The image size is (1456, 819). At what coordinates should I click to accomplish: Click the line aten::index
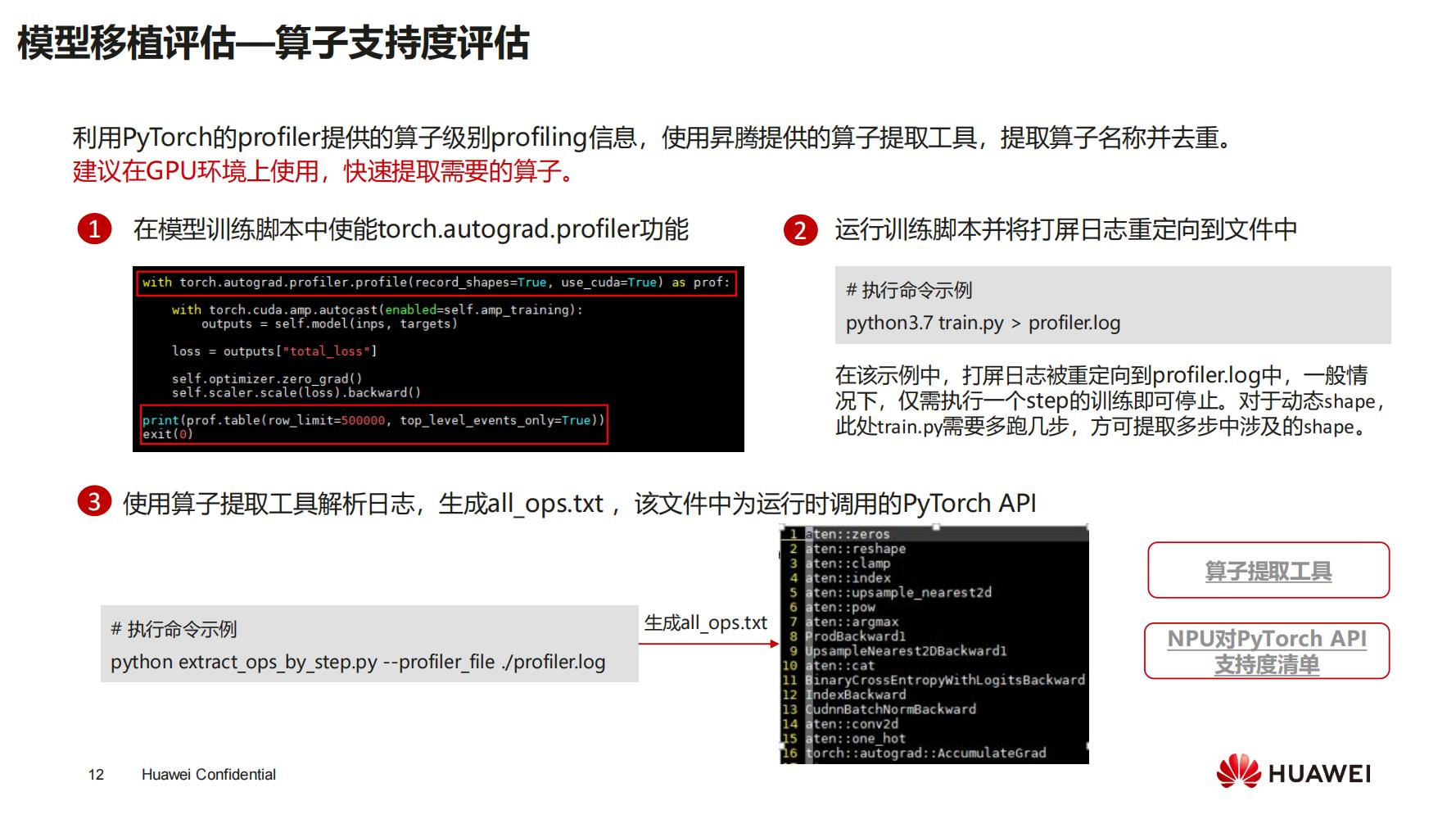(x=848, y=578)
